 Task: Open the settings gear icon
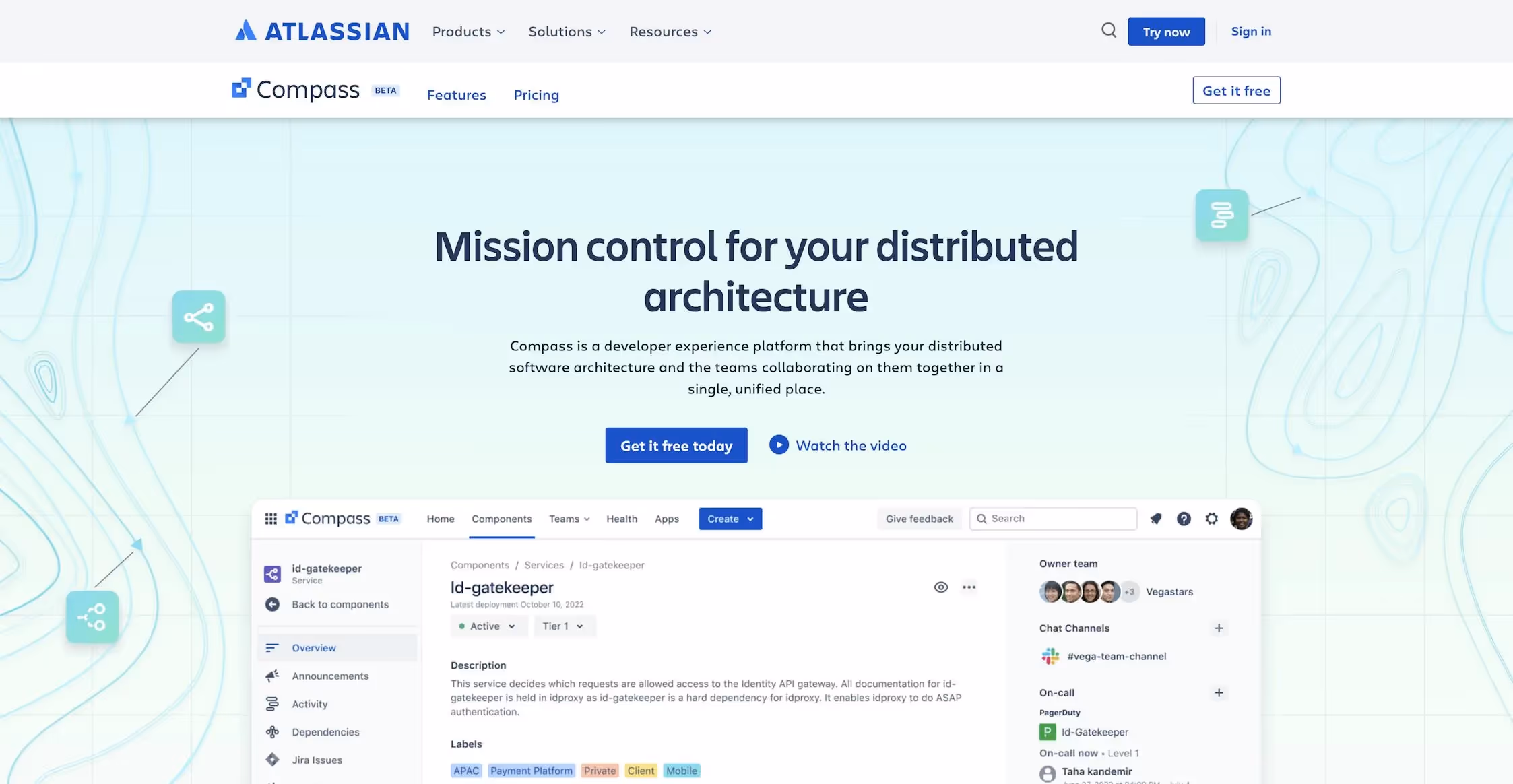(1212, 519)
